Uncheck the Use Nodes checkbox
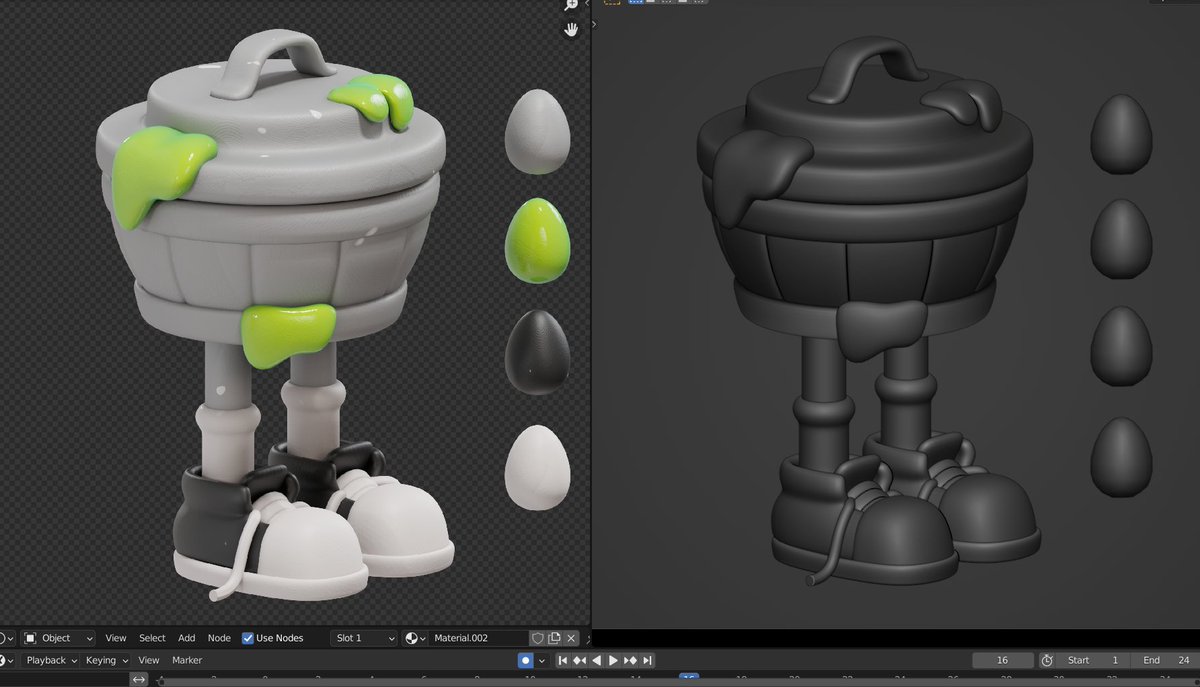The height and width of the screenshot is (687, 1200). point(248,638)
